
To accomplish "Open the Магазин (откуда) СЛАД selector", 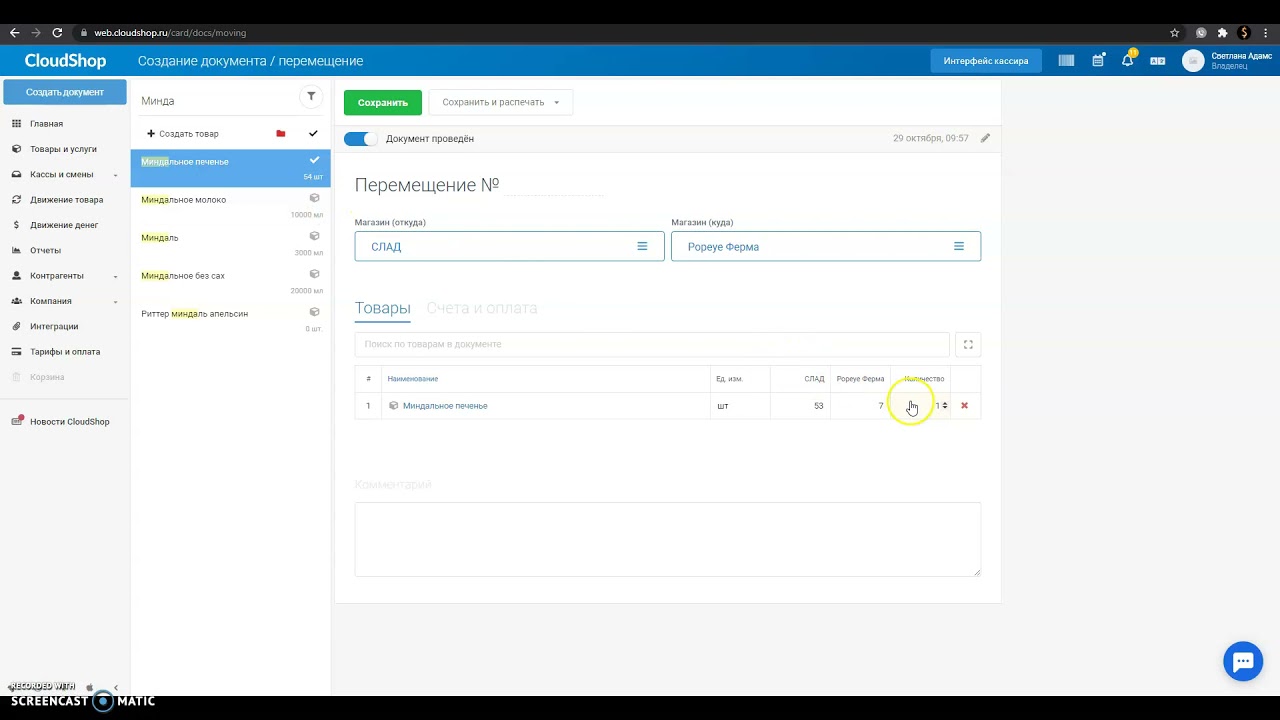I will pos(509,246).
